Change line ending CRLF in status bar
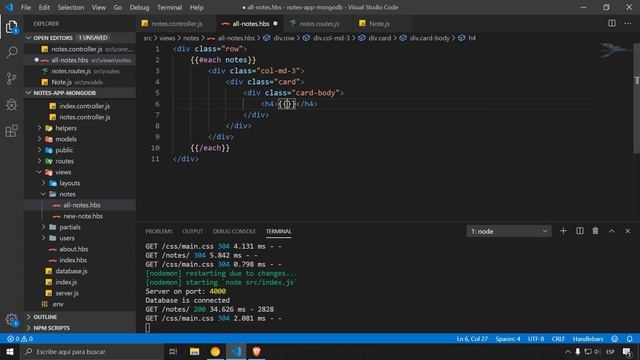640x360 pixels. pos(558,339)
